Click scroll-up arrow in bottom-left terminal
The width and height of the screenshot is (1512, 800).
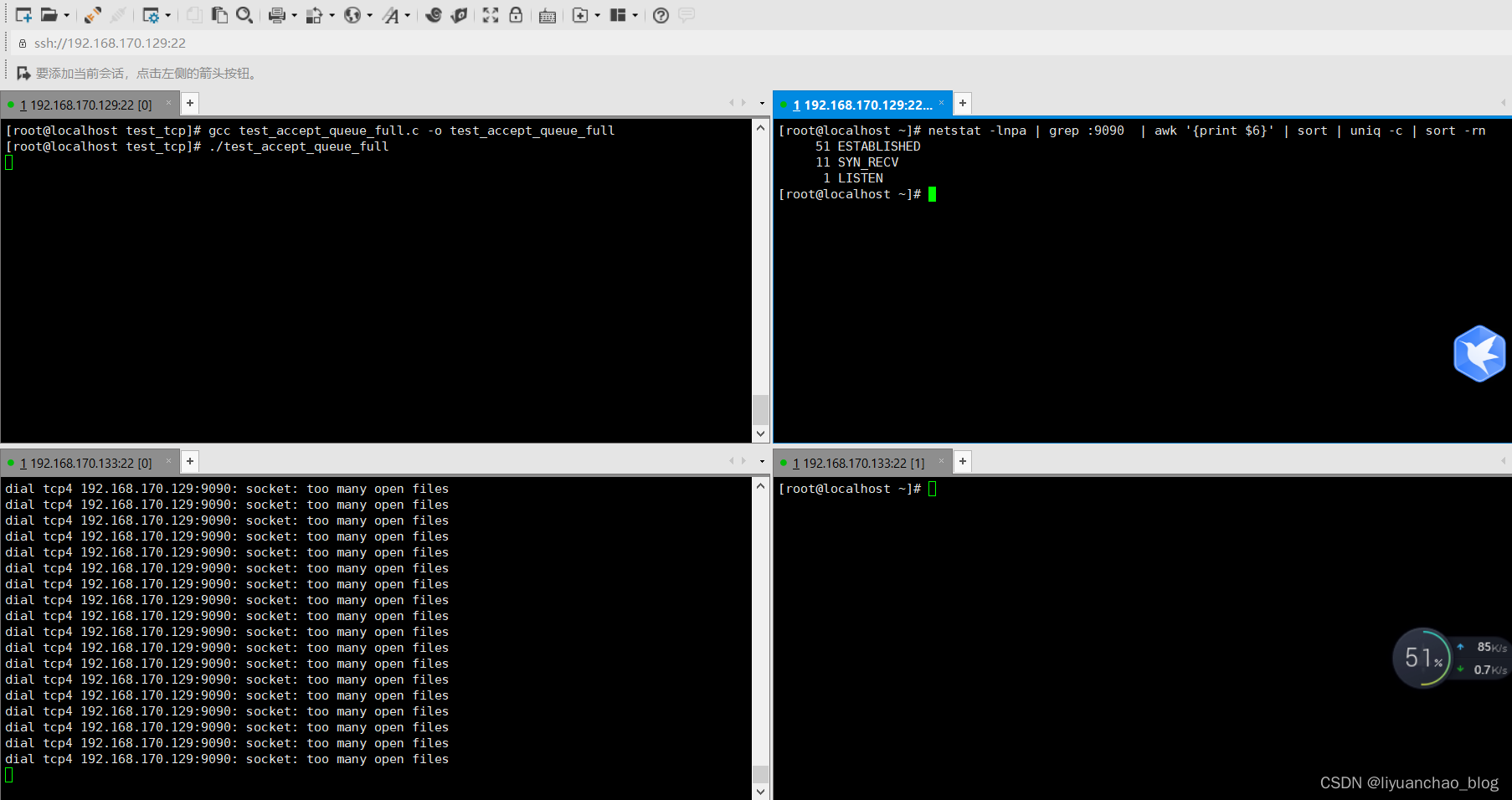(x=760, y=485)
